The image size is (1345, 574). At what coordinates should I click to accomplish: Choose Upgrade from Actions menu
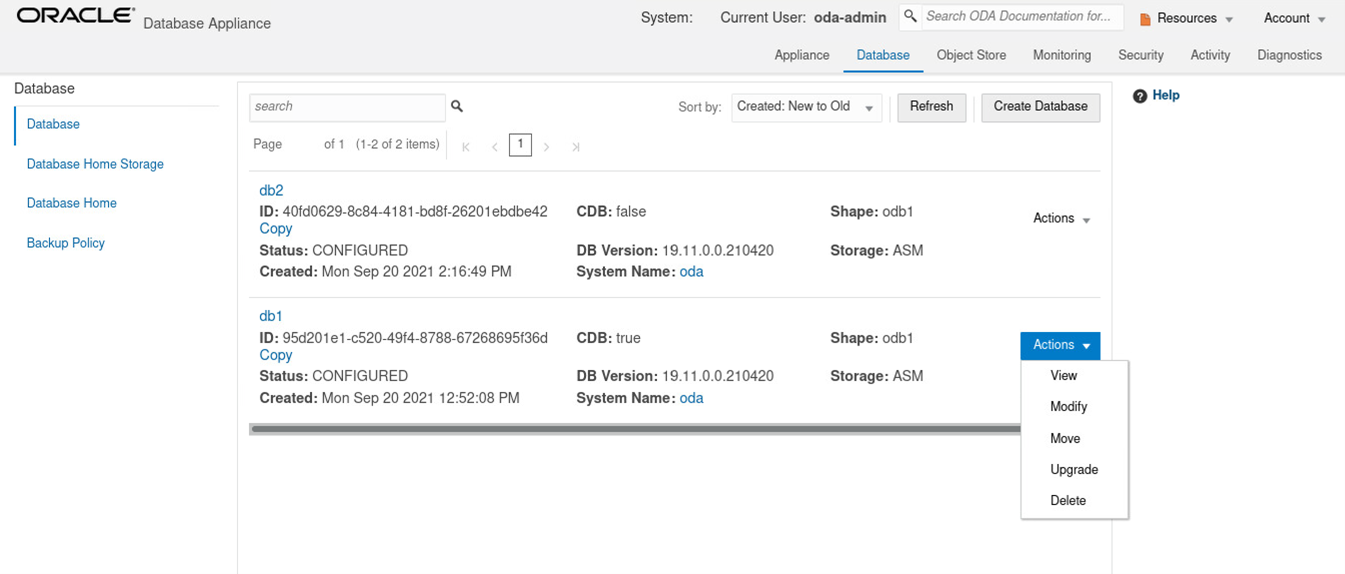click(x=1075, y=470)
